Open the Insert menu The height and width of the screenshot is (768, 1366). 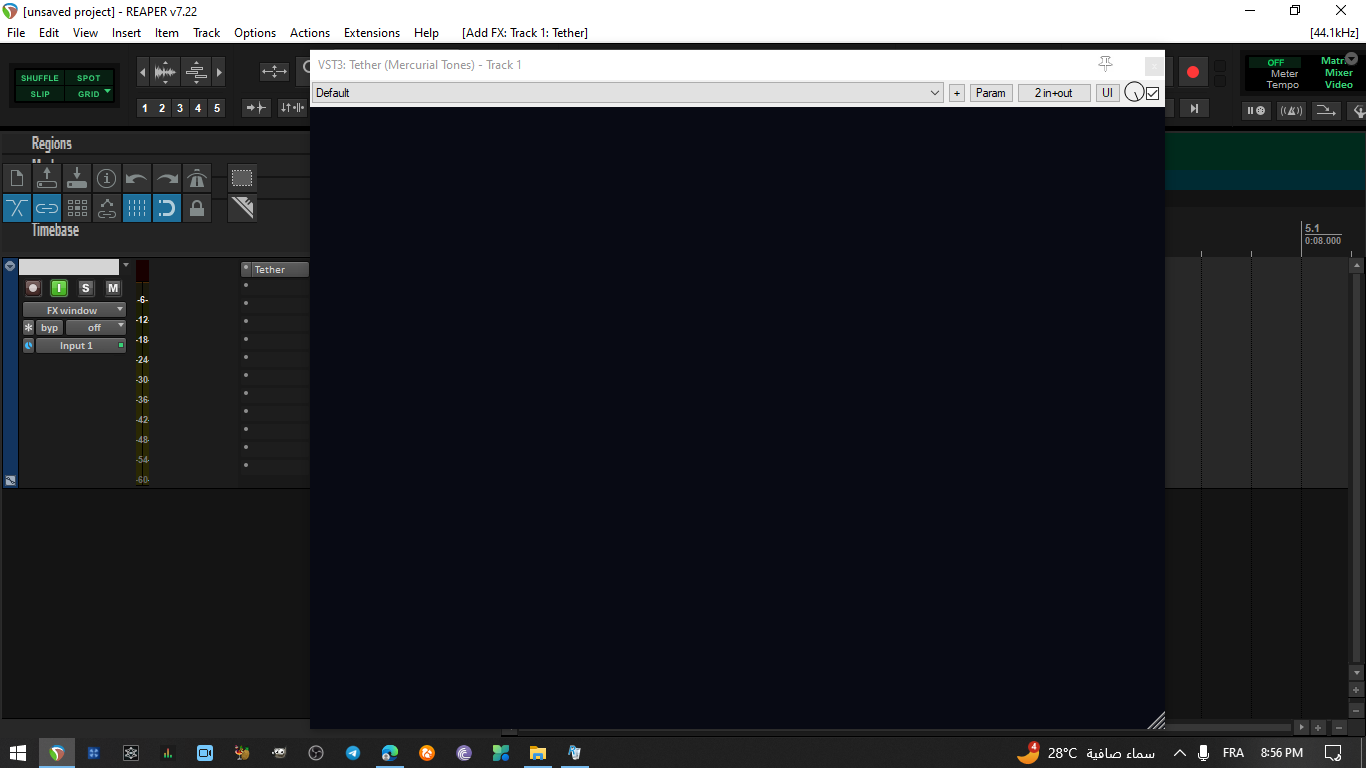click(x=127, y=33)
